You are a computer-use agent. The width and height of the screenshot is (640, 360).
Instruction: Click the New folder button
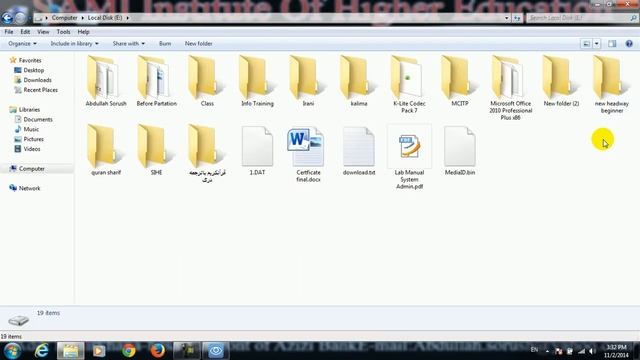[x=198, y=43]
